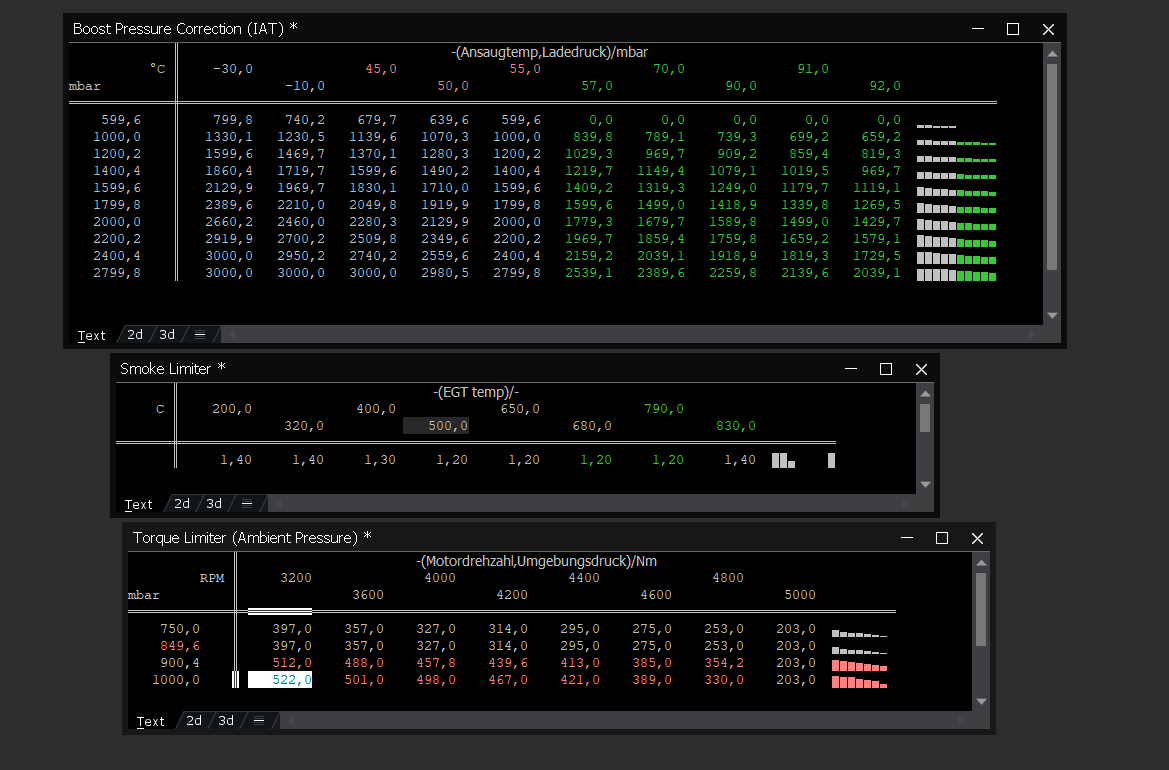The image size is (1169, 770).
Task: Click the 799,8 cell in Boost Pressure table
Action: (229, 120)
